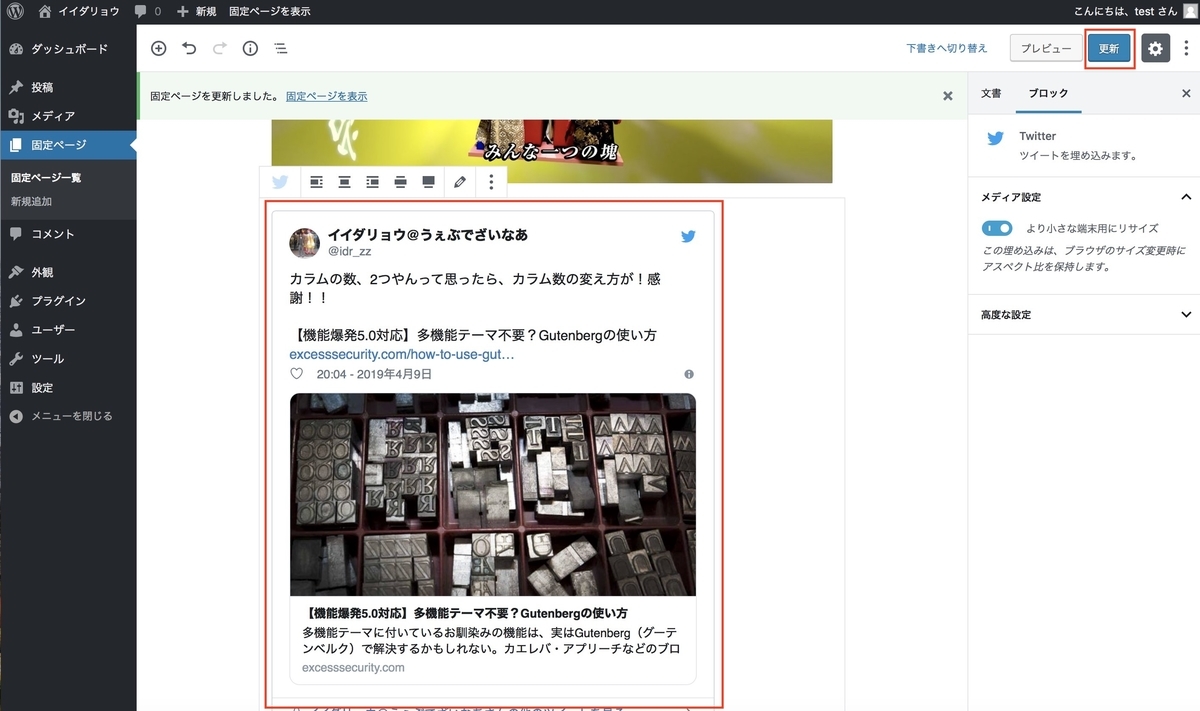Open the イイダリョウ site home link
The width and height of the screenshot is (1200, 711).
click(78, 11)
